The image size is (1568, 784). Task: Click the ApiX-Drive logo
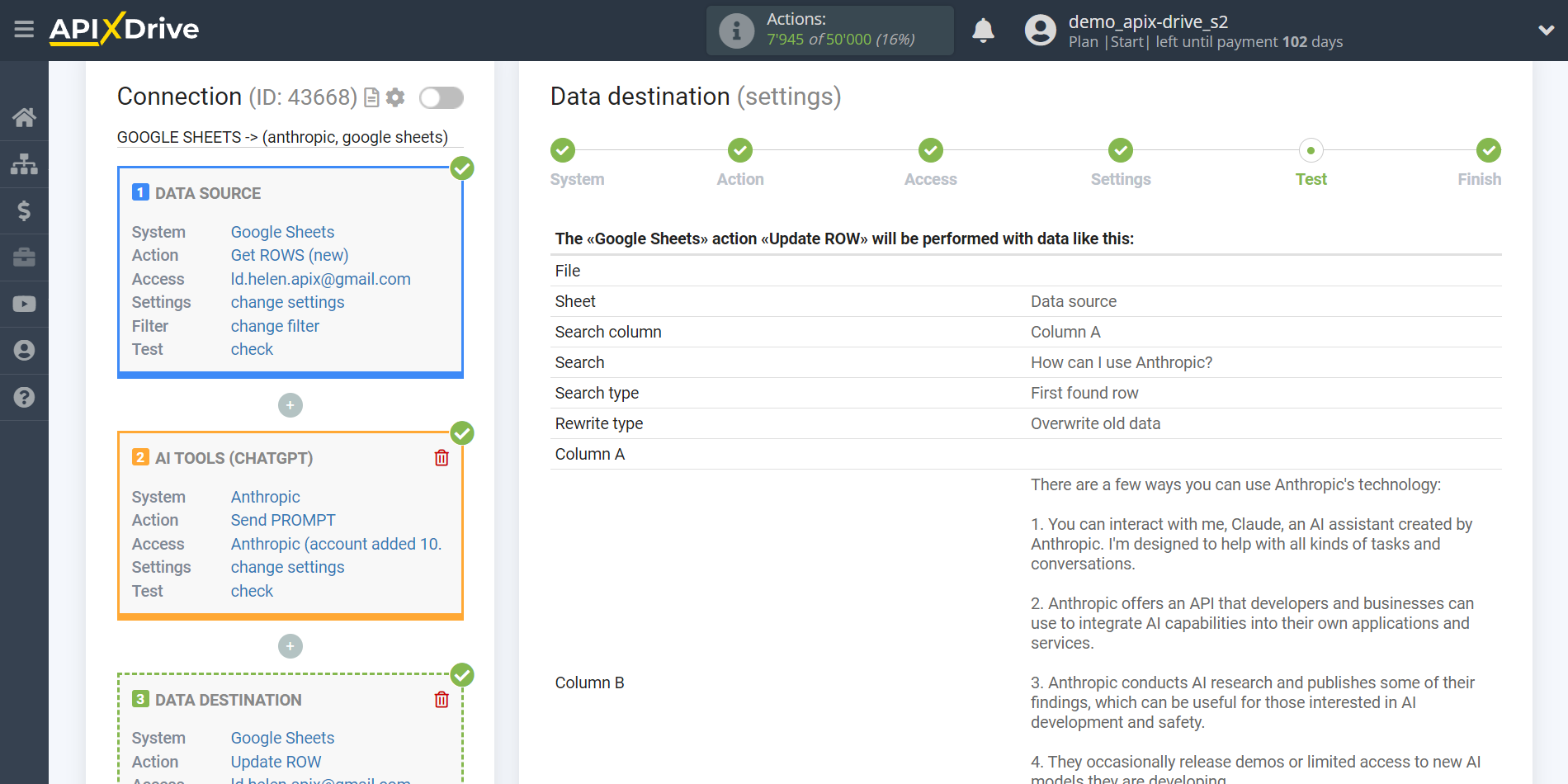[x=124, y=30]
